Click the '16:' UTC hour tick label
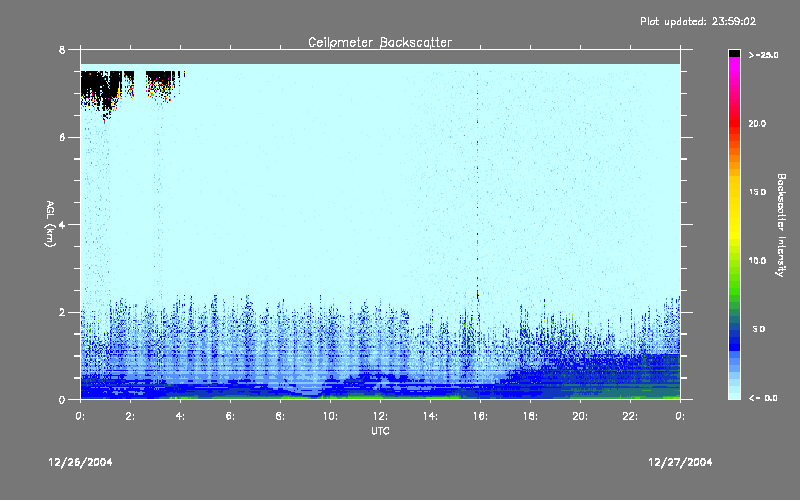 (480, 416)
